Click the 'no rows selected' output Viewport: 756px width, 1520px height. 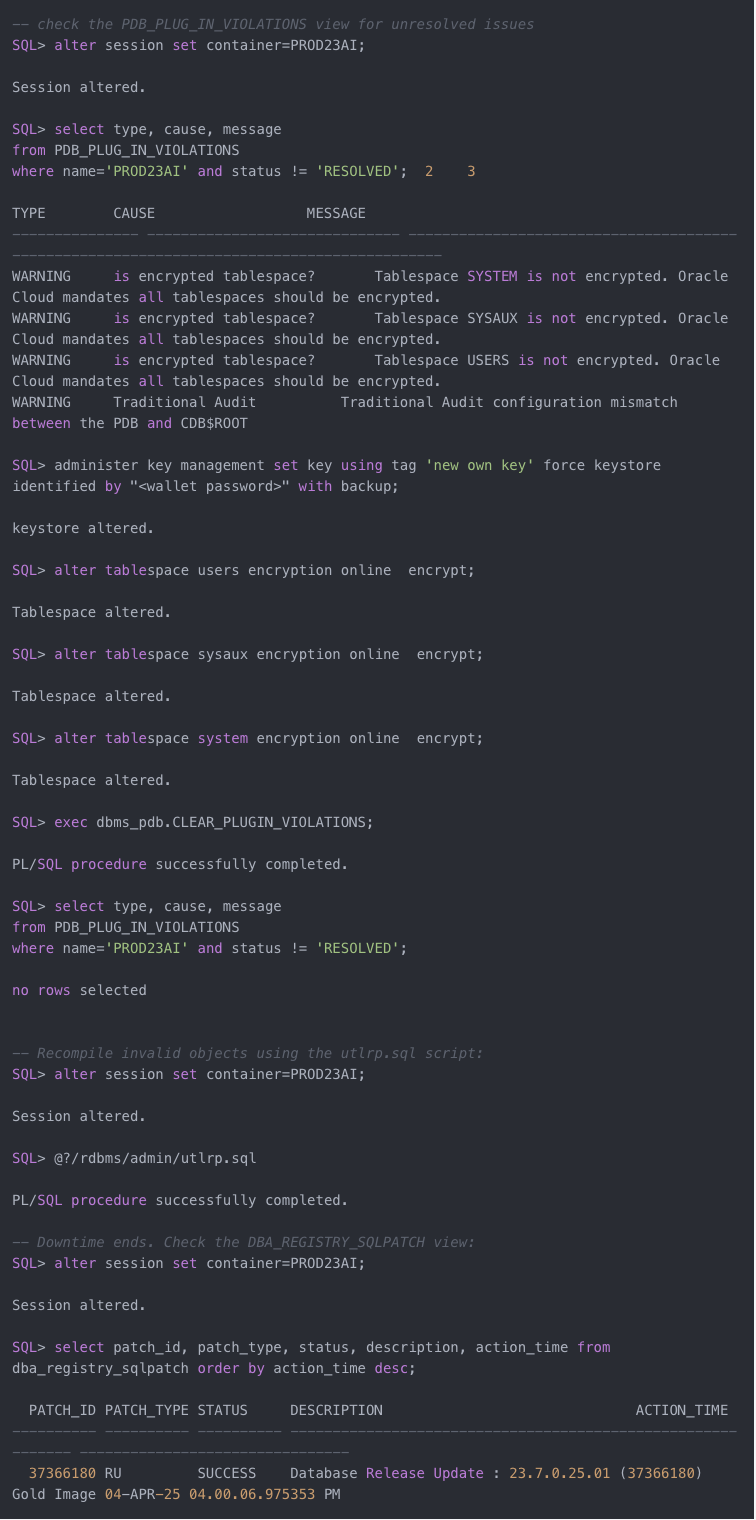click(79, 990)
